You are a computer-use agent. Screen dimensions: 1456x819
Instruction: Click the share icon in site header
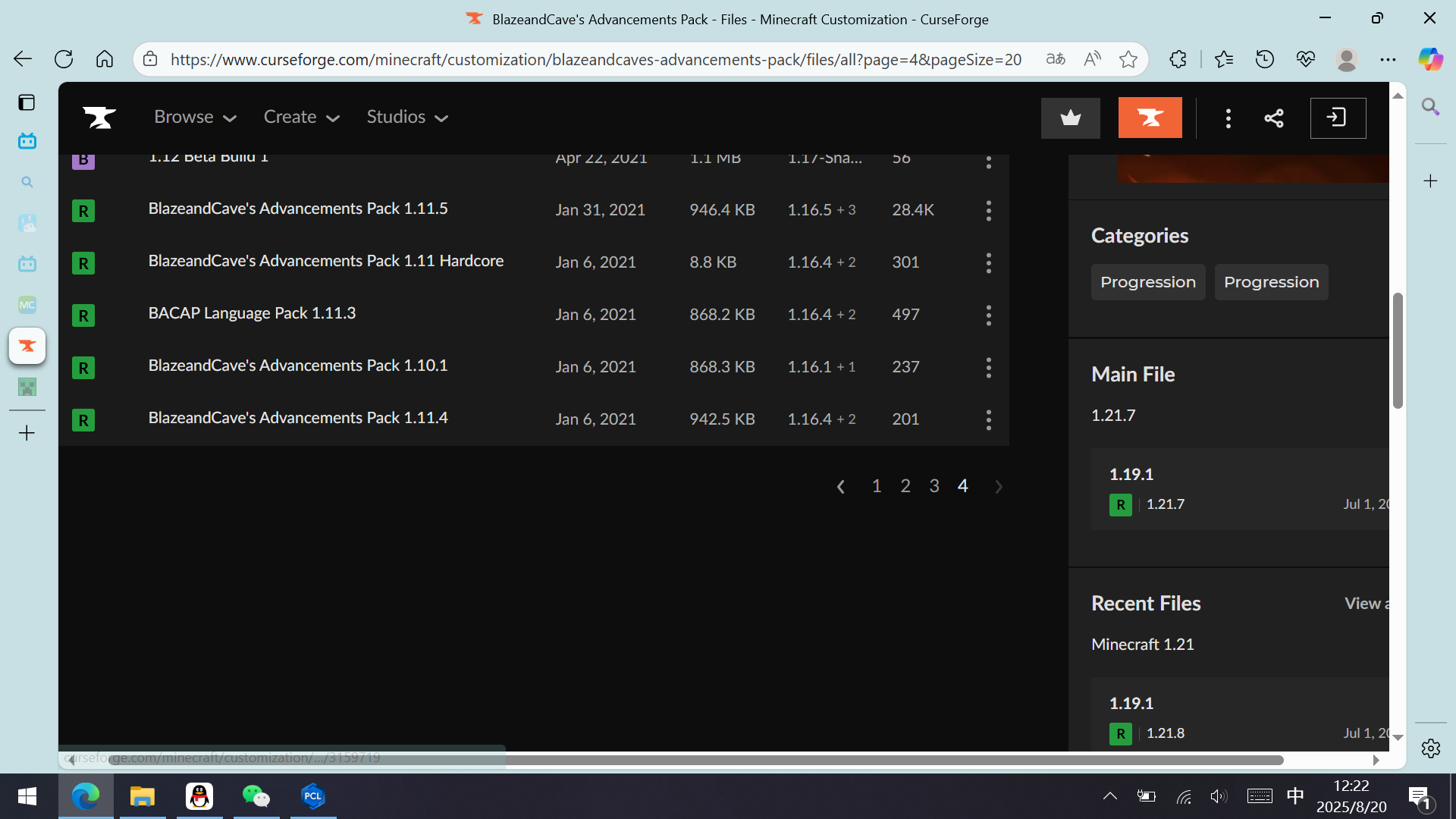(1274, 118)
